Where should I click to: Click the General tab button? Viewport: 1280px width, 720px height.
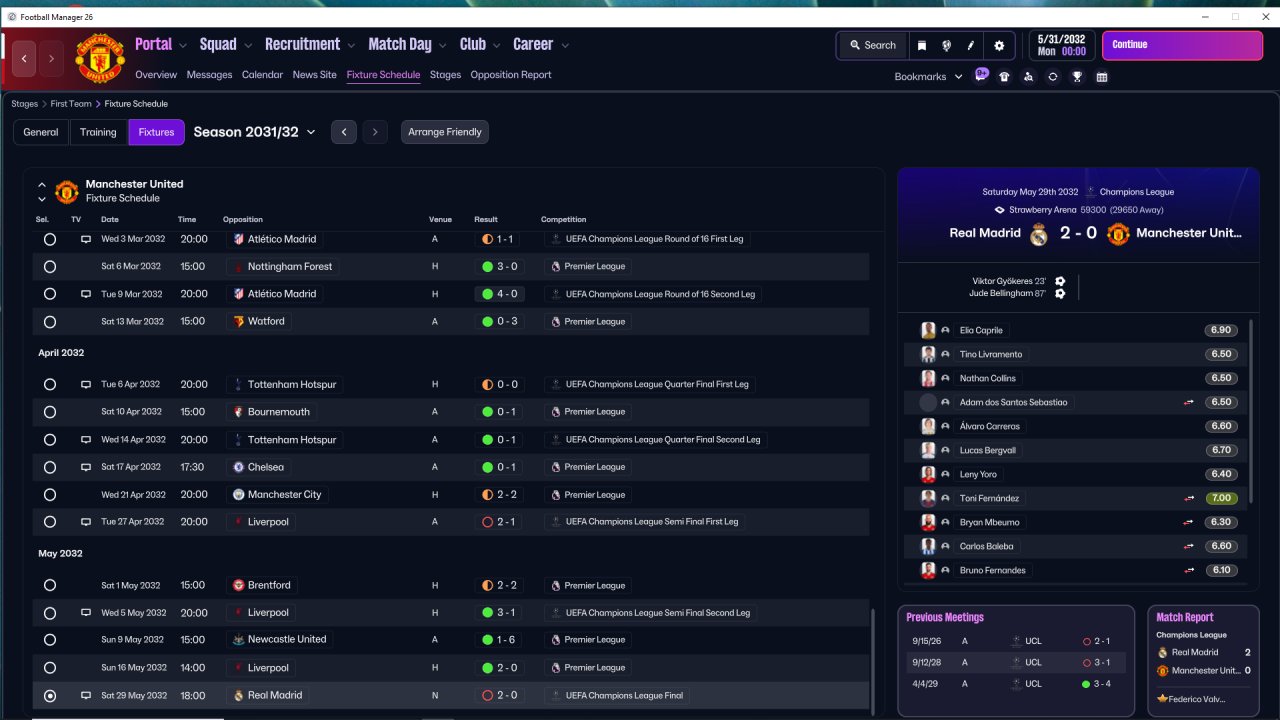click(41, 132)
